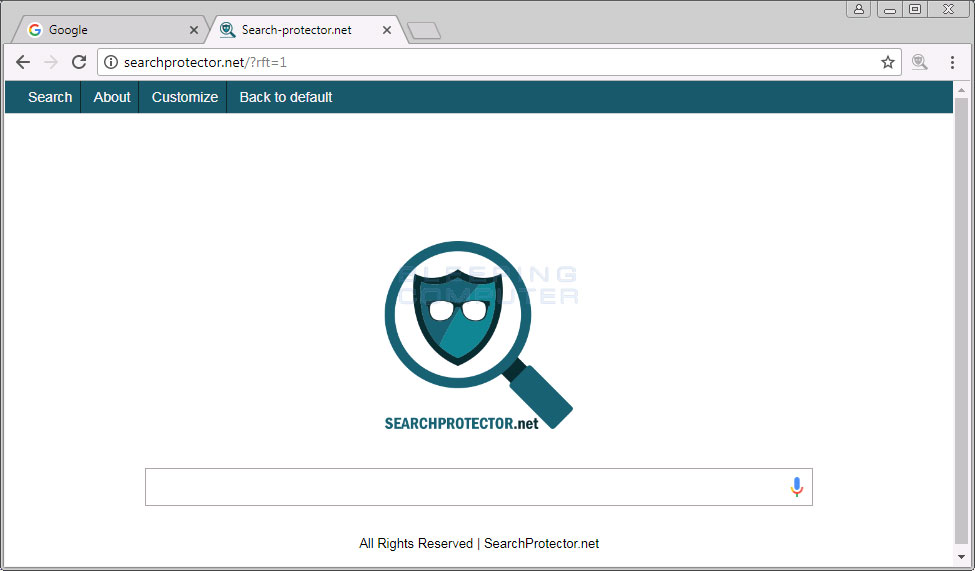Click Search in the navigation bar
Image resolution: width=975 pixels, height=571 pixels.
pos(50,97)
